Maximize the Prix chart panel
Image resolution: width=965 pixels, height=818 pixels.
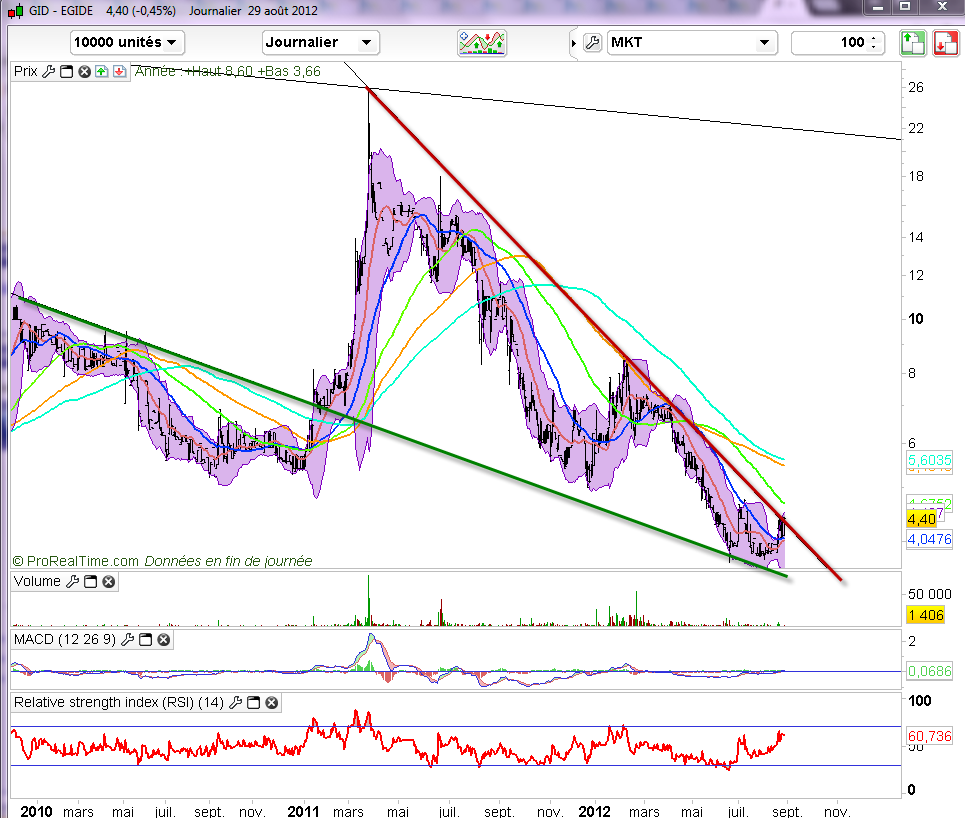click(66, 72)
